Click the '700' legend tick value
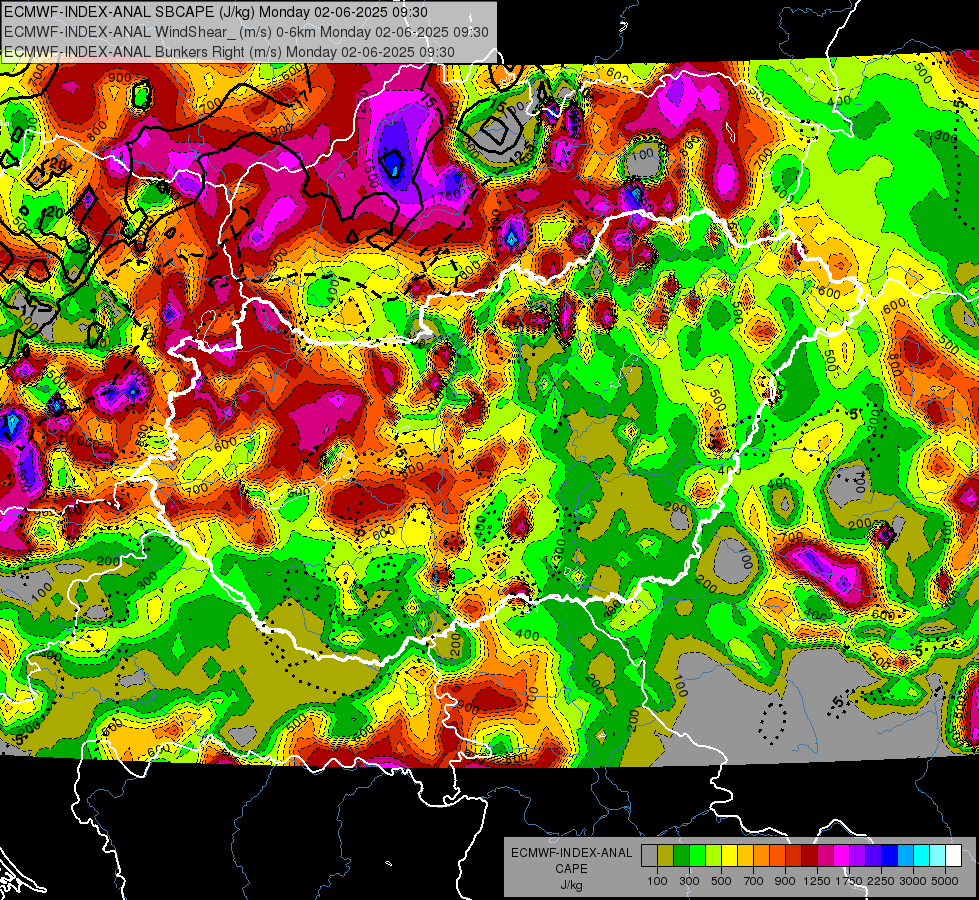 coord(754,881)
